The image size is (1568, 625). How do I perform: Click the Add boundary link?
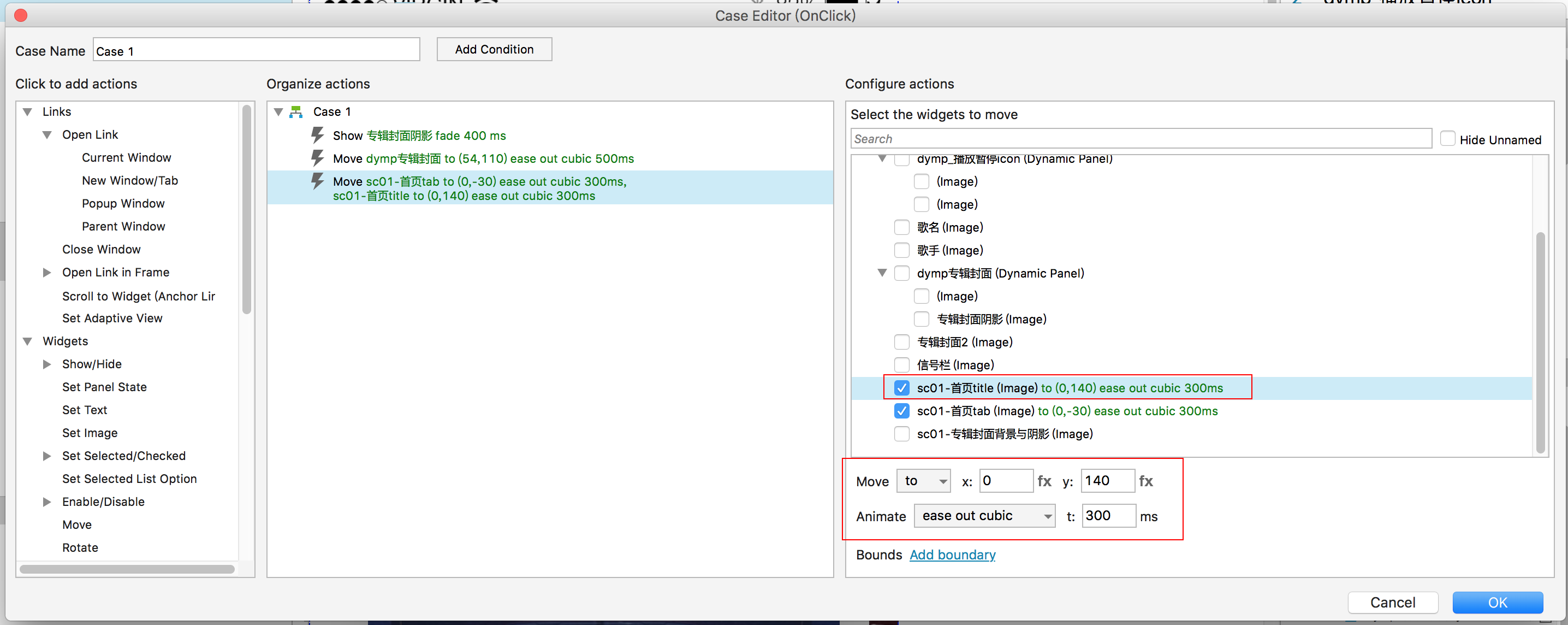point(953,555)
